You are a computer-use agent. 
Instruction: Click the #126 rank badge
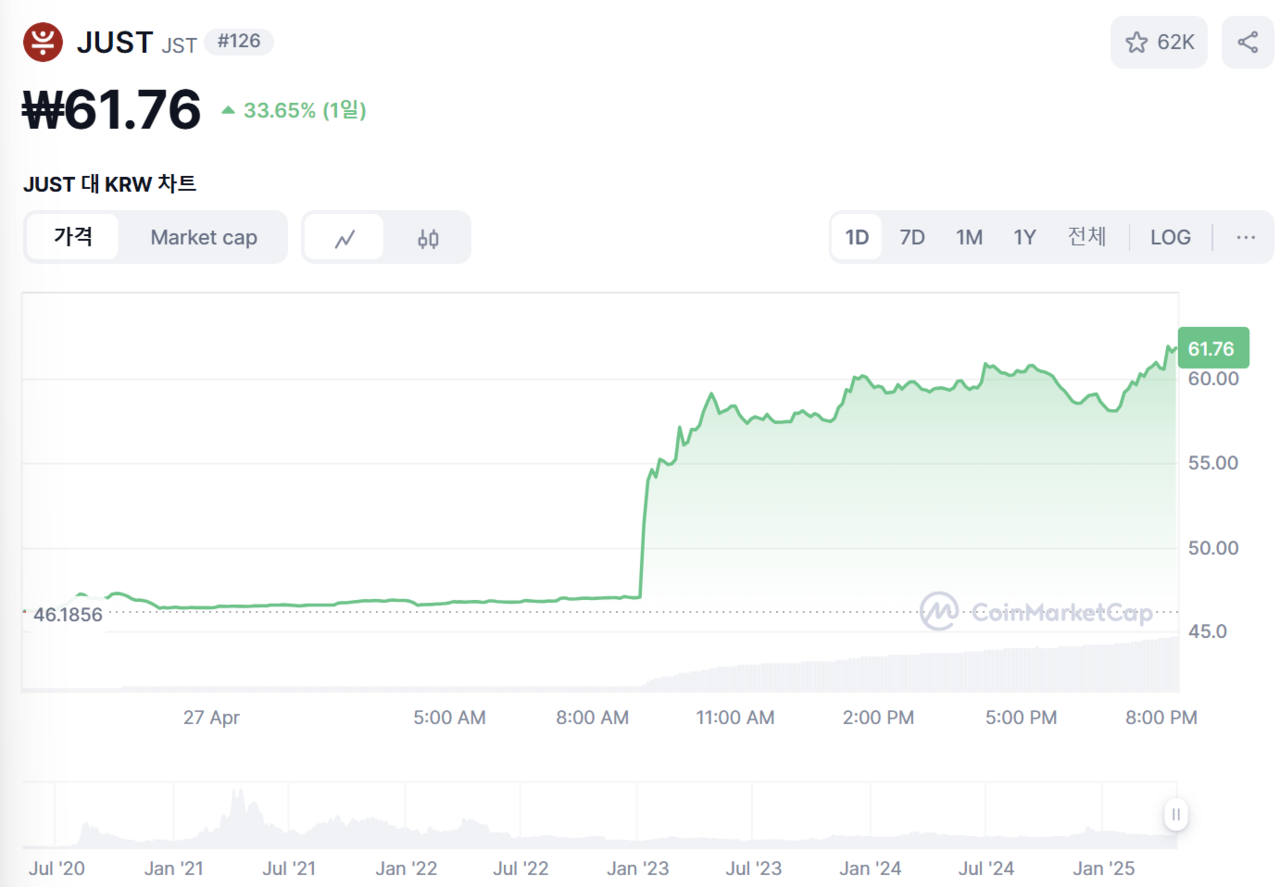(x=238, y=42)
